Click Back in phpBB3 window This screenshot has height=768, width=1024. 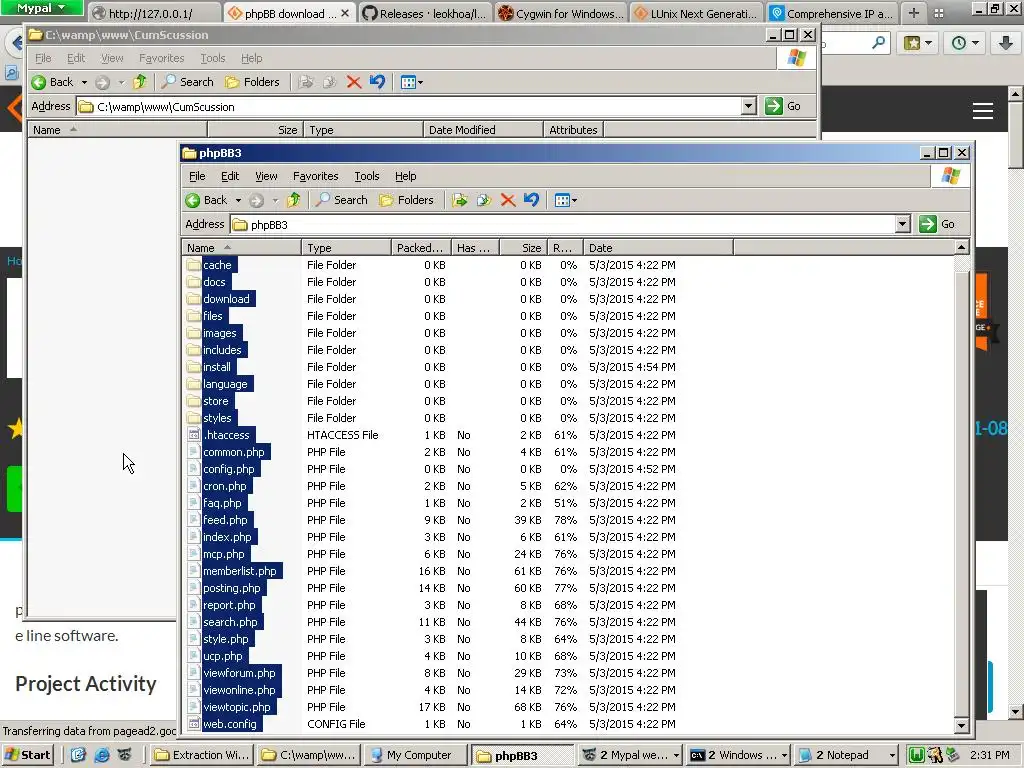(206, 200)
